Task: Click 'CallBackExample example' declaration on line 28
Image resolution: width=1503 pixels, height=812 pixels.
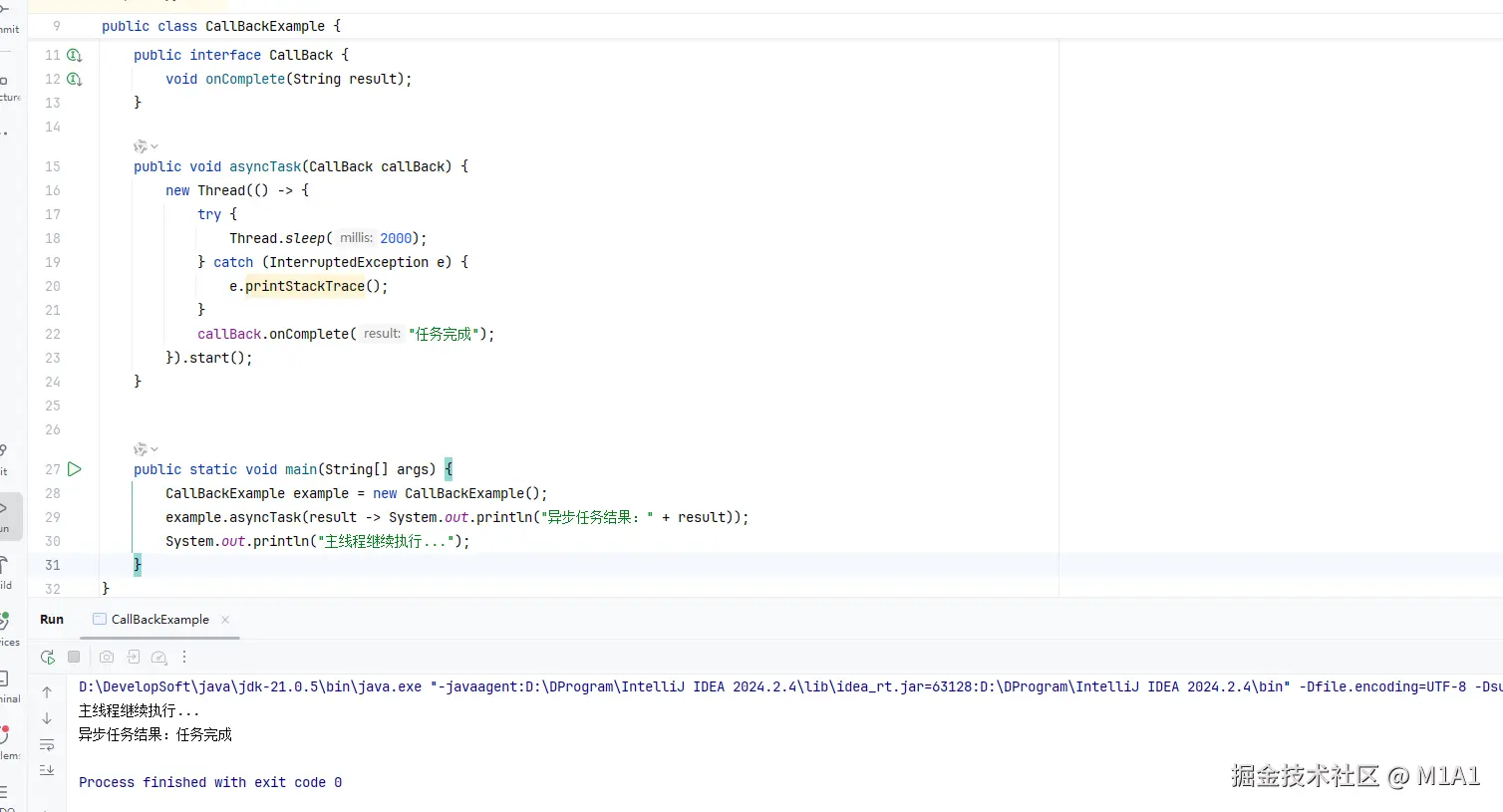Action: coord(257,493)
